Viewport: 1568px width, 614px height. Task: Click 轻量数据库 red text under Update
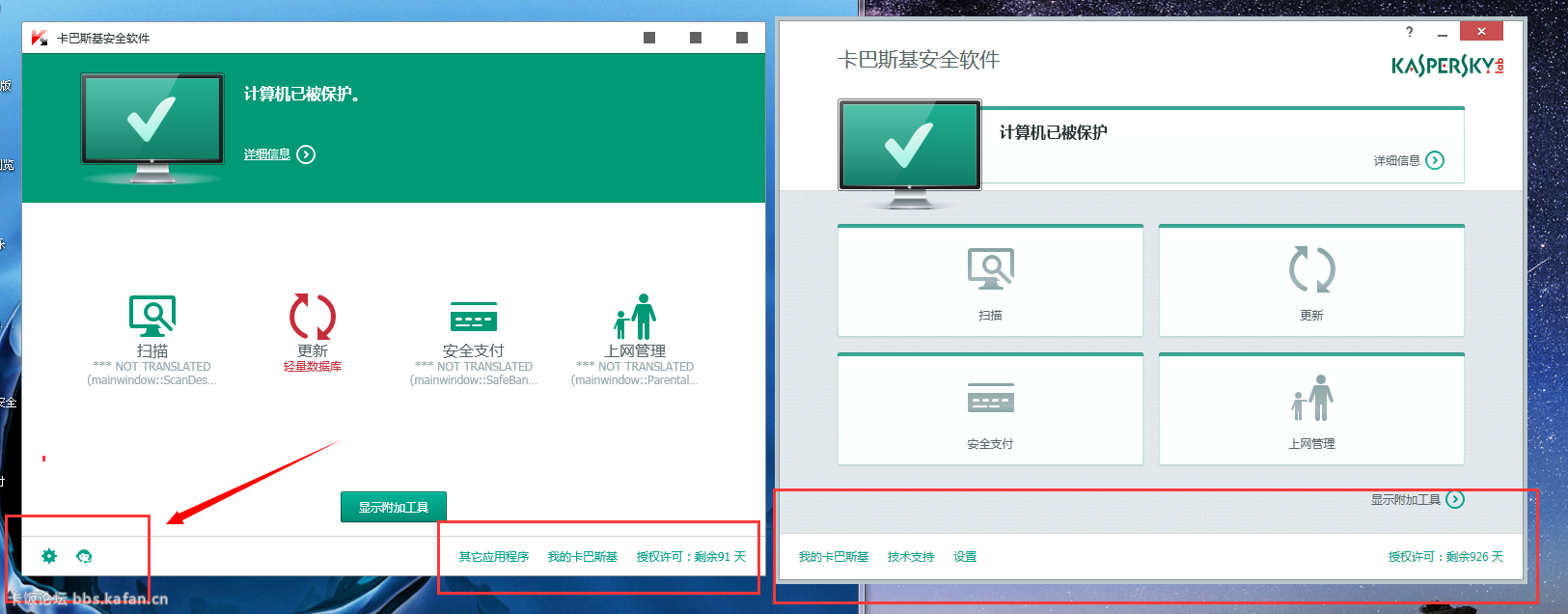(x=313, y=367)
